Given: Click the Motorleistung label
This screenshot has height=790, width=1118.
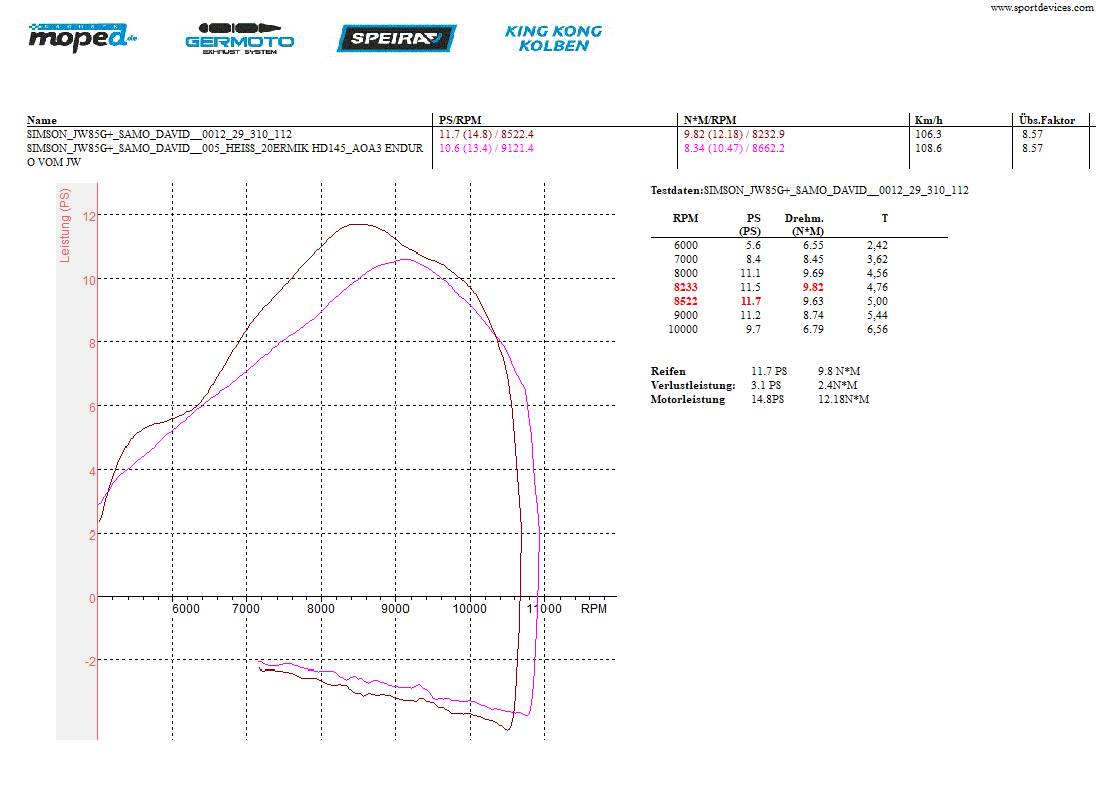Looking at the screenshot, I should pyautogui.click(x=687, y=399).
